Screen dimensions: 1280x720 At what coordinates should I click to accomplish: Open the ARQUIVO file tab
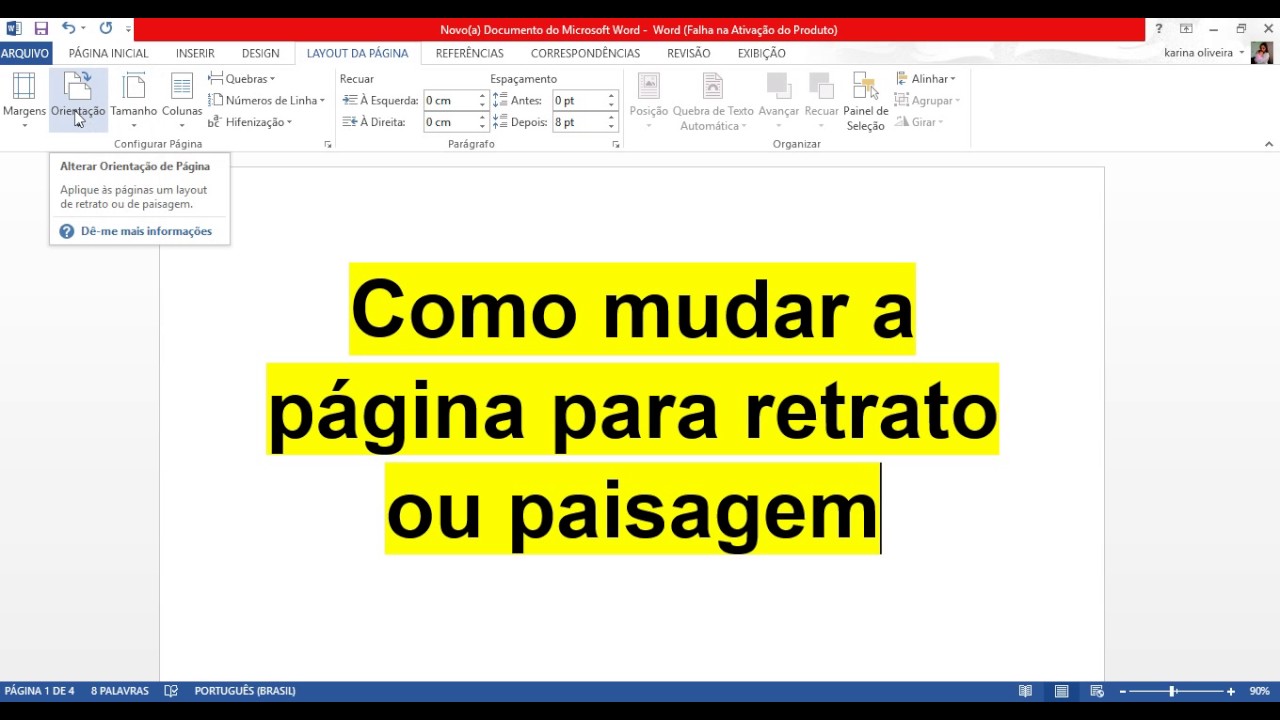point(25,53)
